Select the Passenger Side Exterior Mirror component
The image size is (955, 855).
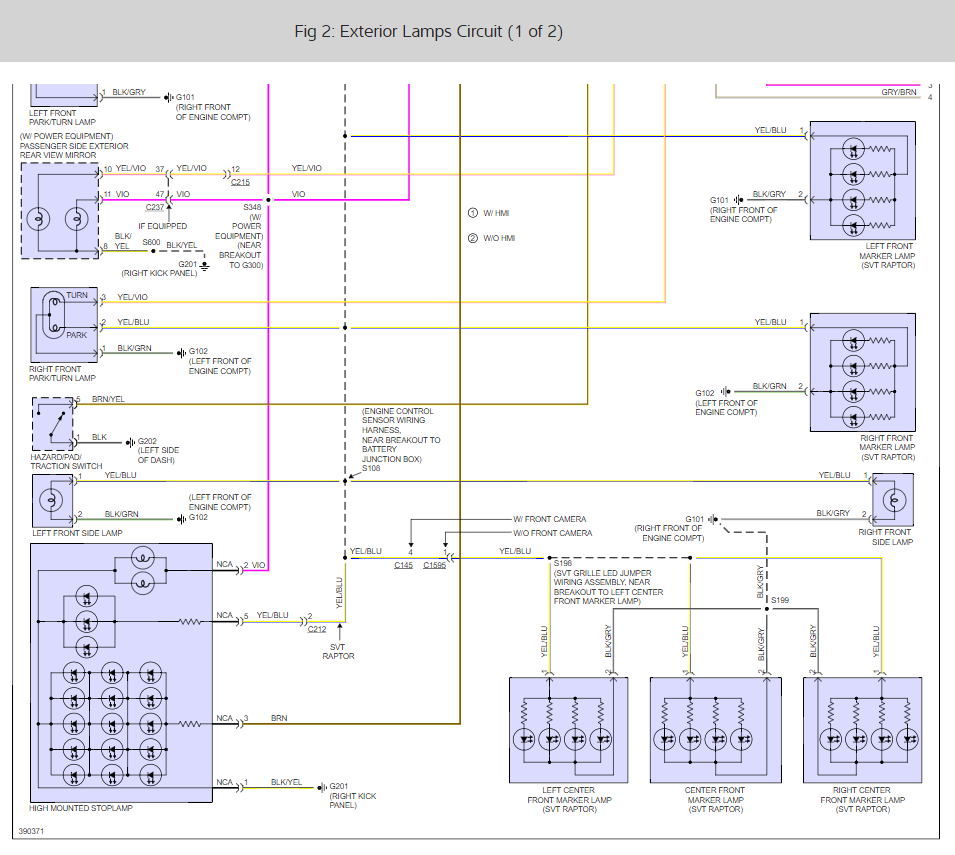60,211
